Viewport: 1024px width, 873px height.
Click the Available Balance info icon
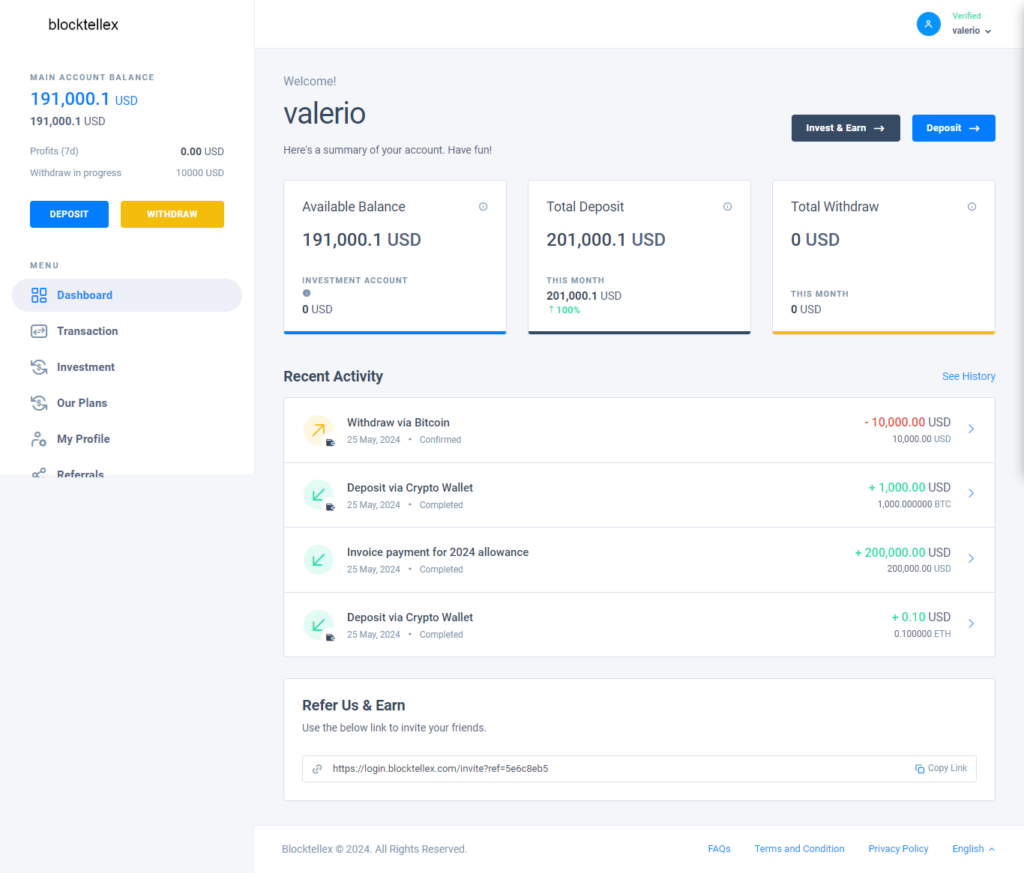[x=483, y=207]
